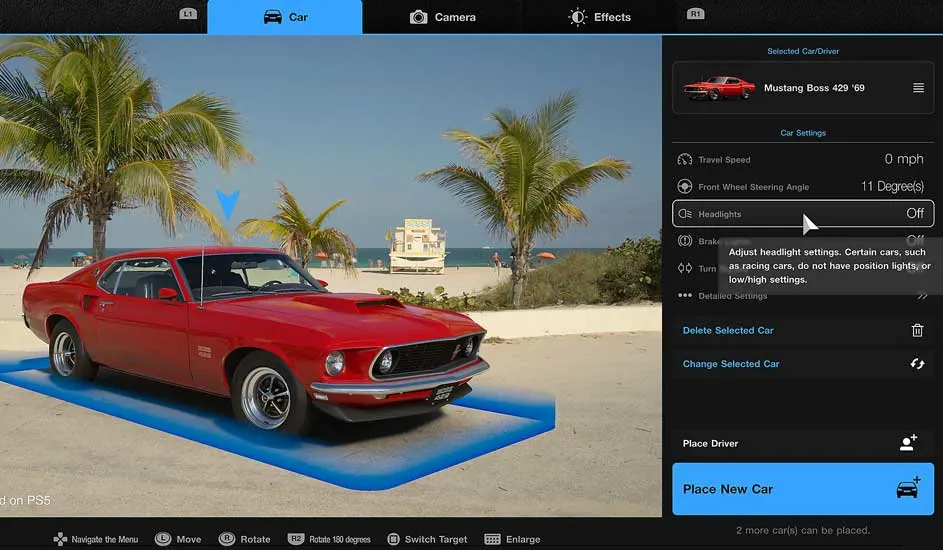
Task: Toggle the Brake lights Off value
Action: click(x=914, y=240)
